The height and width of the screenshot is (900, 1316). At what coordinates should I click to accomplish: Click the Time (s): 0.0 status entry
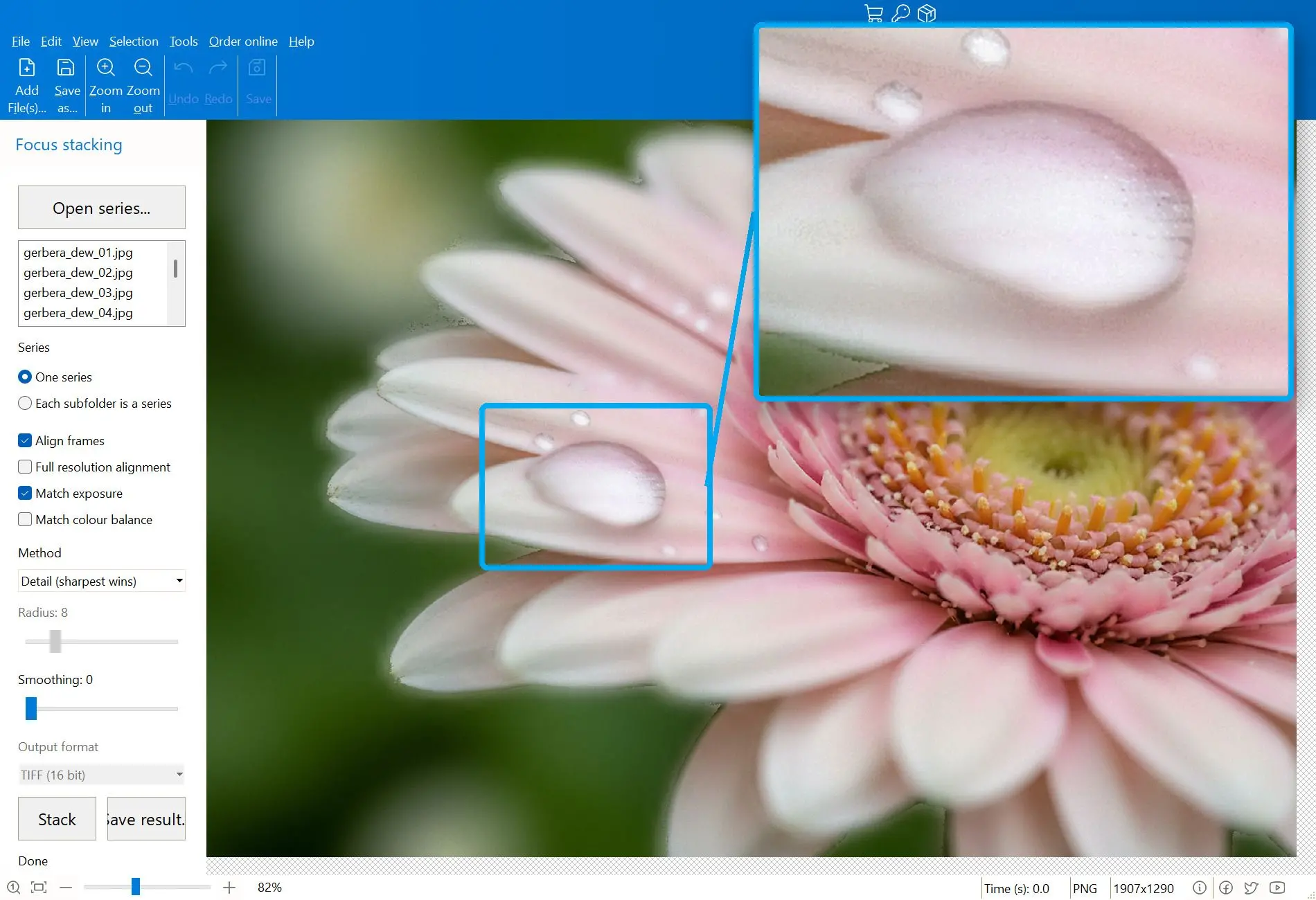pos(1017,888)
